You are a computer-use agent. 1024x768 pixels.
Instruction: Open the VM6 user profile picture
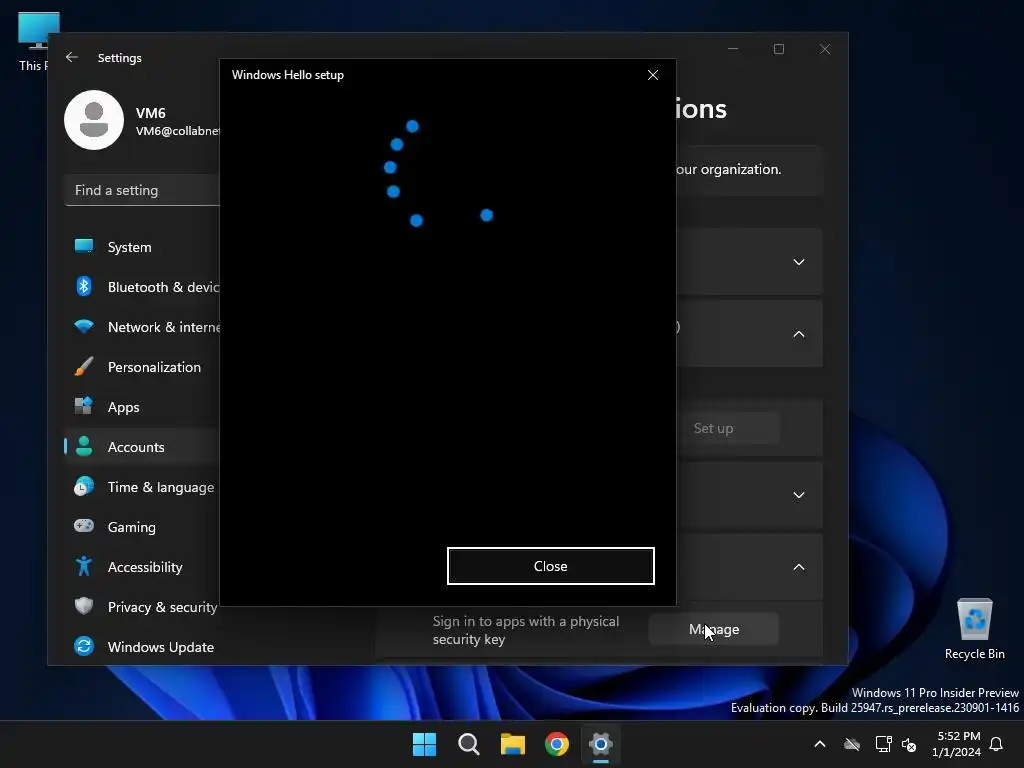(x=94, y=120)
